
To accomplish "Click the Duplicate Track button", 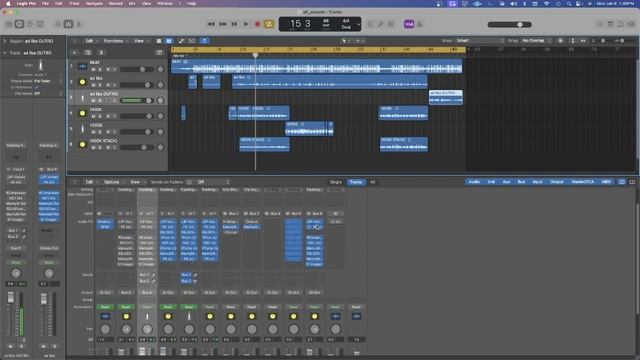I will pyautogui.click(x=88, y=52).
